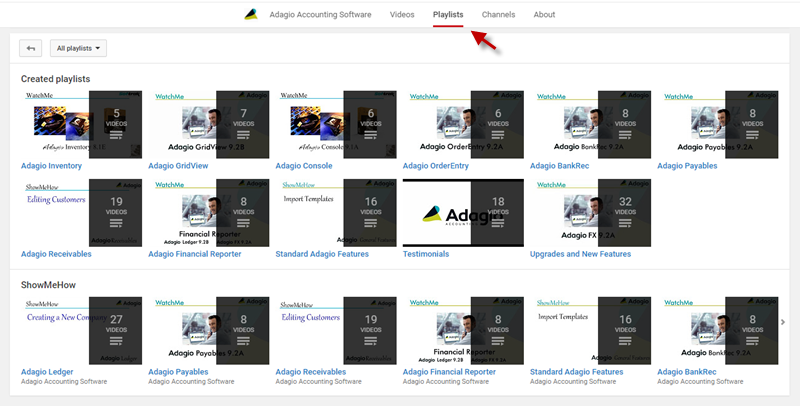This screenshot has height=406, width=800.
Task: Click Adagio Accounting Software under Adagio Ledger
Action: tap(64, 382)
